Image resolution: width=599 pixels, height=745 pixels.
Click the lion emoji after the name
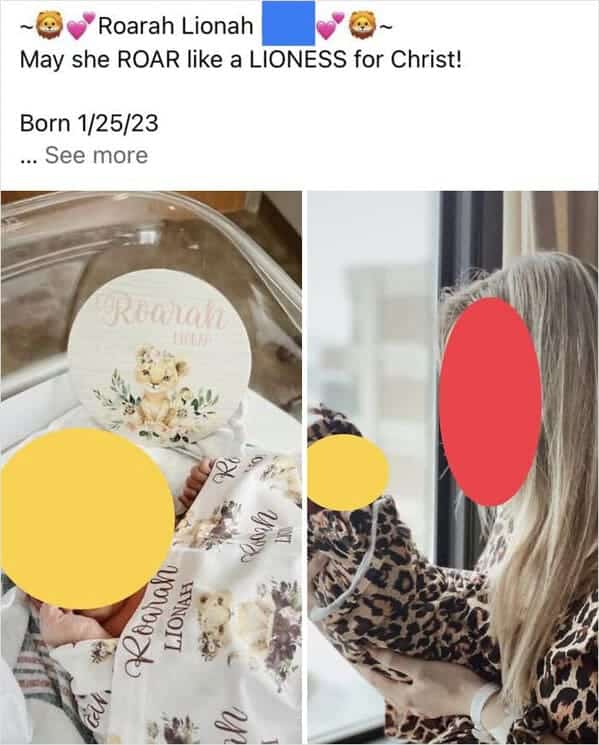coord(363,25)
